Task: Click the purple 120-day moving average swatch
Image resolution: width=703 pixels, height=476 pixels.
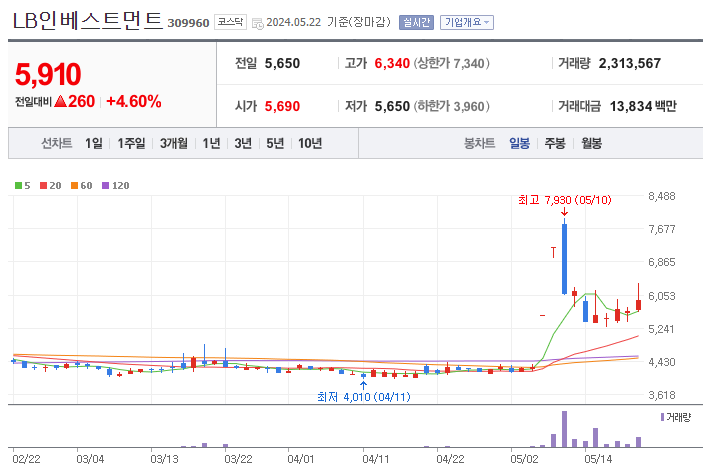Action: pos(106,186)
